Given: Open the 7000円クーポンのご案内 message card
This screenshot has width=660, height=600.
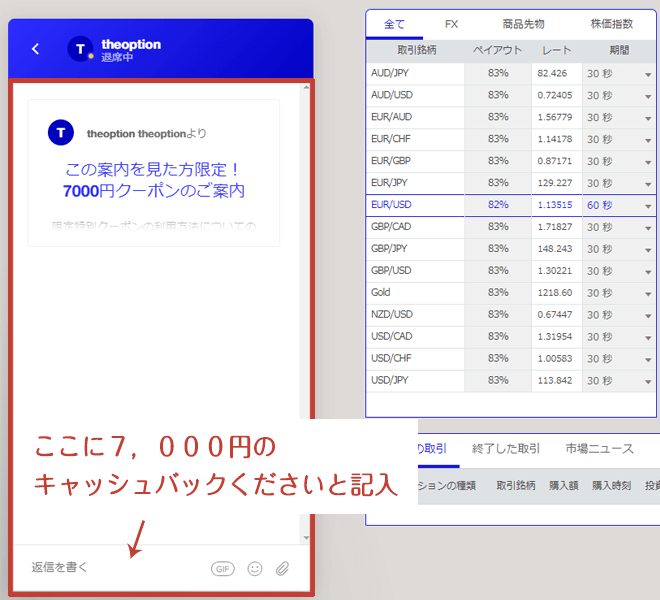Looking at the screenshot, I should (x=154, y=173).
